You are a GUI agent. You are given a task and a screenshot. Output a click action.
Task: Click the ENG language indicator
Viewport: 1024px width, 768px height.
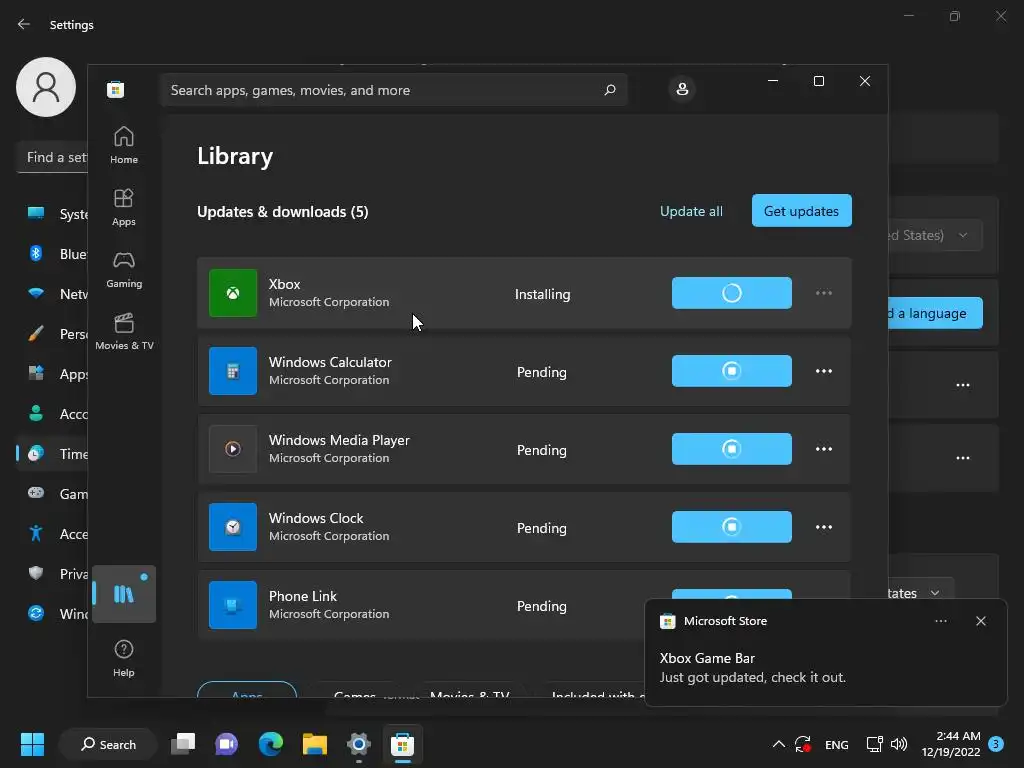(837, 744)
